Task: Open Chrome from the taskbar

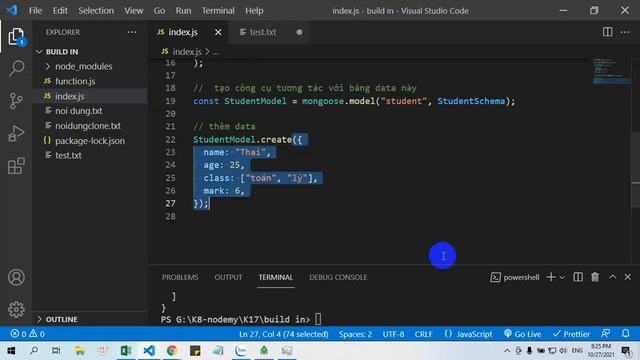Action: 172,351
